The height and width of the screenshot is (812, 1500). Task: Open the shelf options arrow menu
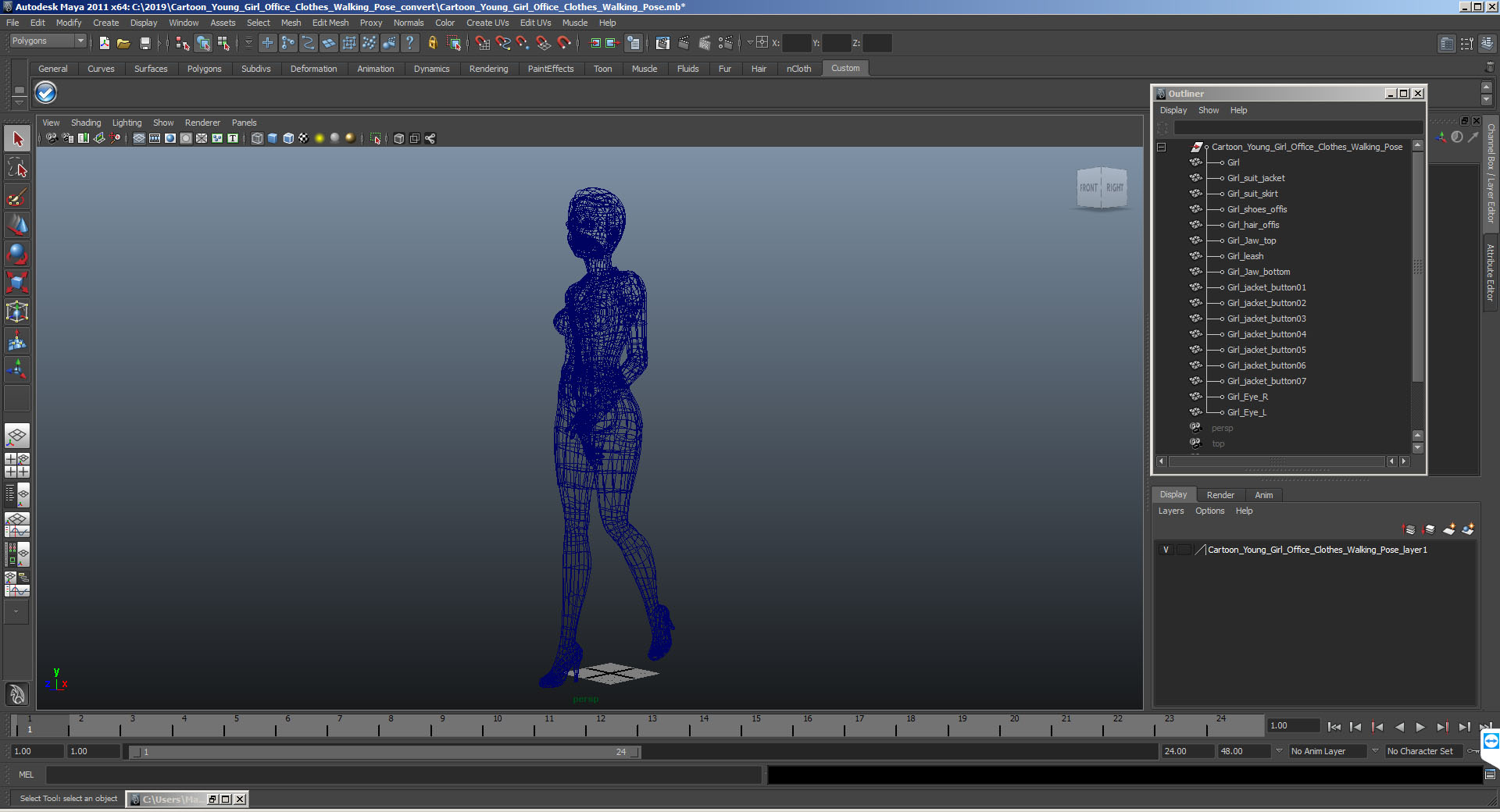pos(20,102)
